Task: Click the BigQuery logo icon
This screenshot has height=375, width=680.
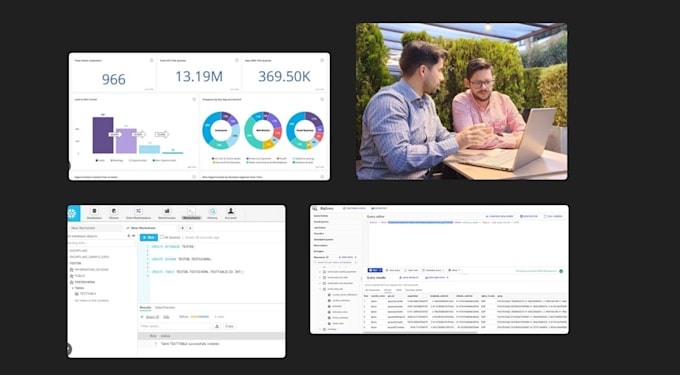Action: (314, 209)
